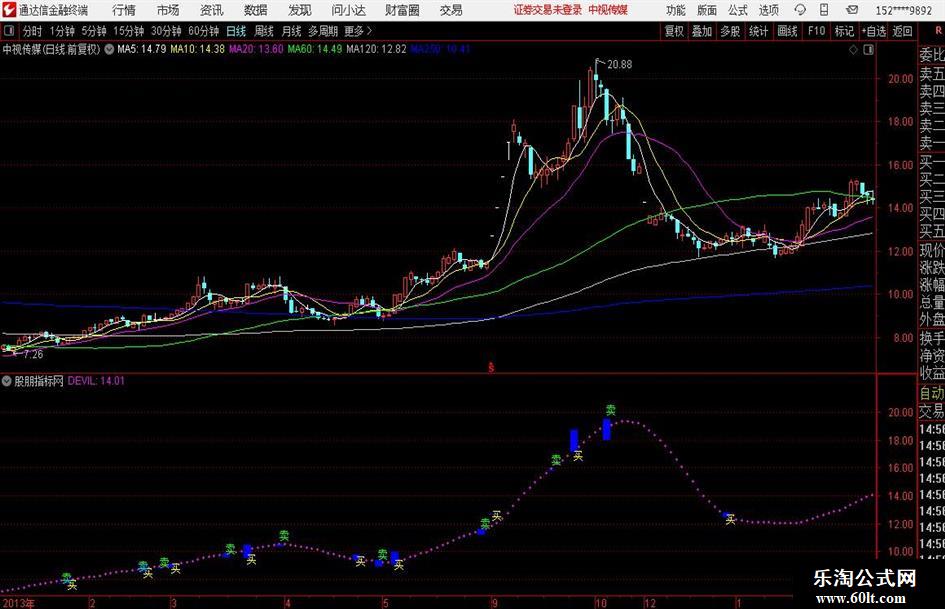The image size is (945, 609).
Task: Click the 叠加 overlay button
Action: [x=702, y=31]
